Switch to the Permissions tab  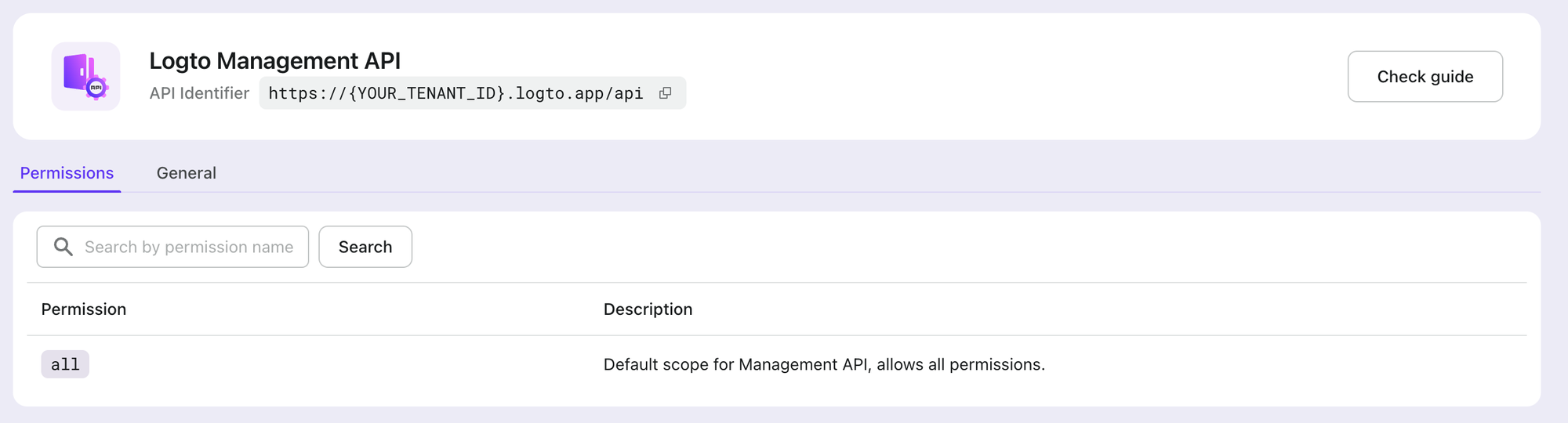[67, 173]
